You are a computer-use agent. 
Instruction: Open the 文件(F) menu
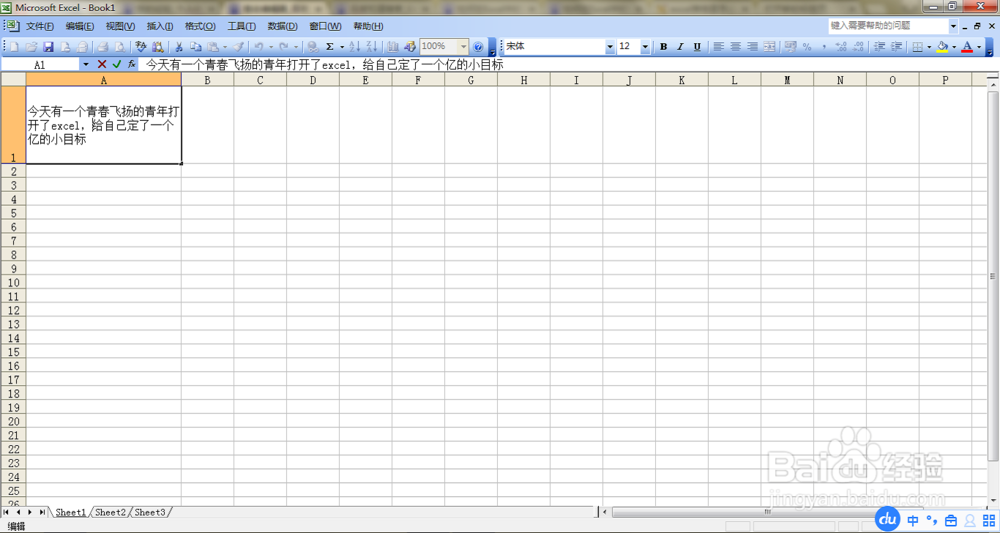pyautogui.click(x=40, y=26)
